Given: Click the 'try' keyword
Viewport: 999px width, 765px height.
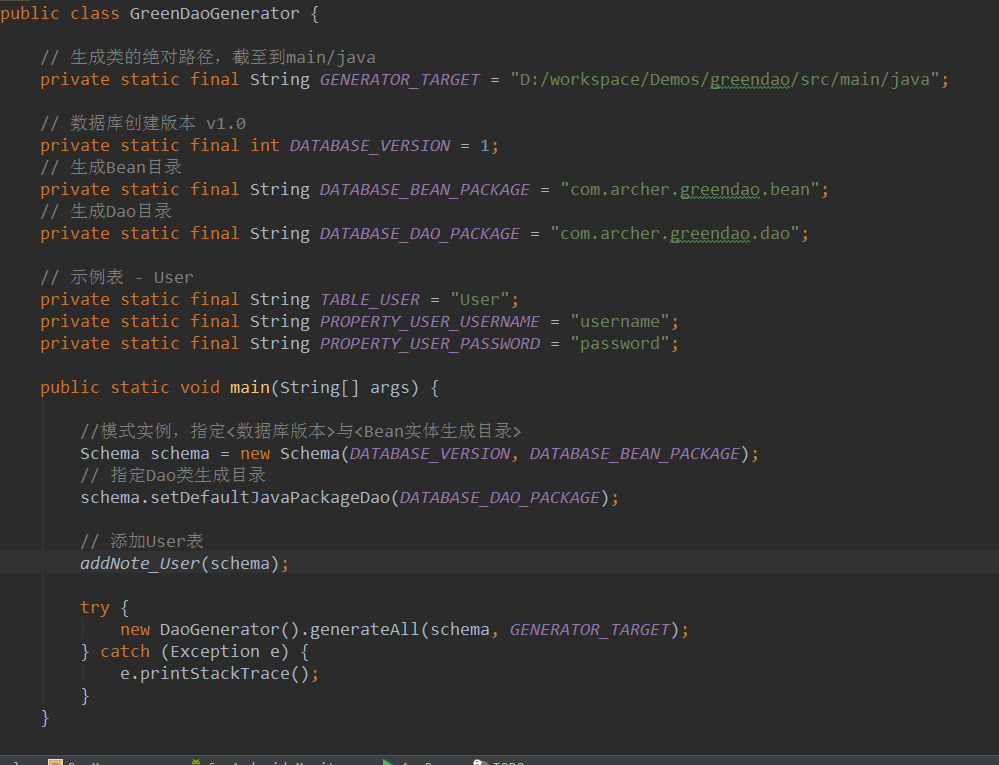Looking at the screenshot, I should (95, 608).
